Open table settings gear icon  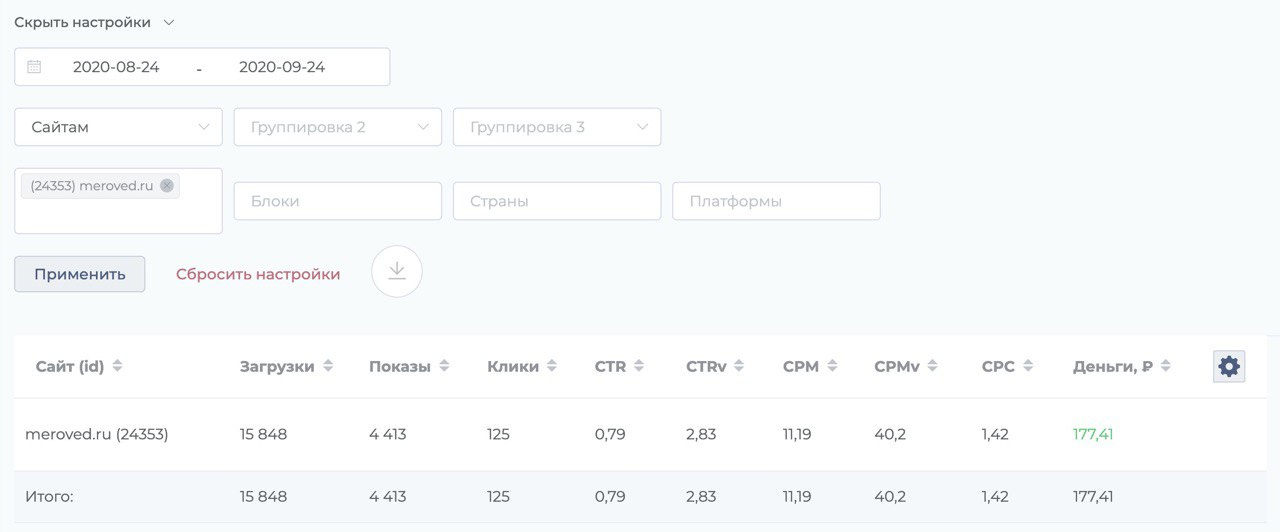pos(1229,367)
